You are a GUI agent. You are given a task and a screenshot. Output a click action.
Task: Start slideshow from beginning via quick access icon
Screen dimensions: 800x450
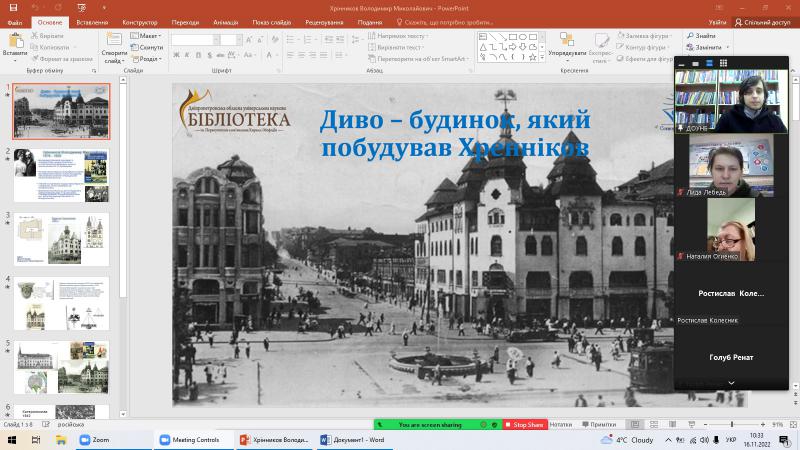(81, 8)
